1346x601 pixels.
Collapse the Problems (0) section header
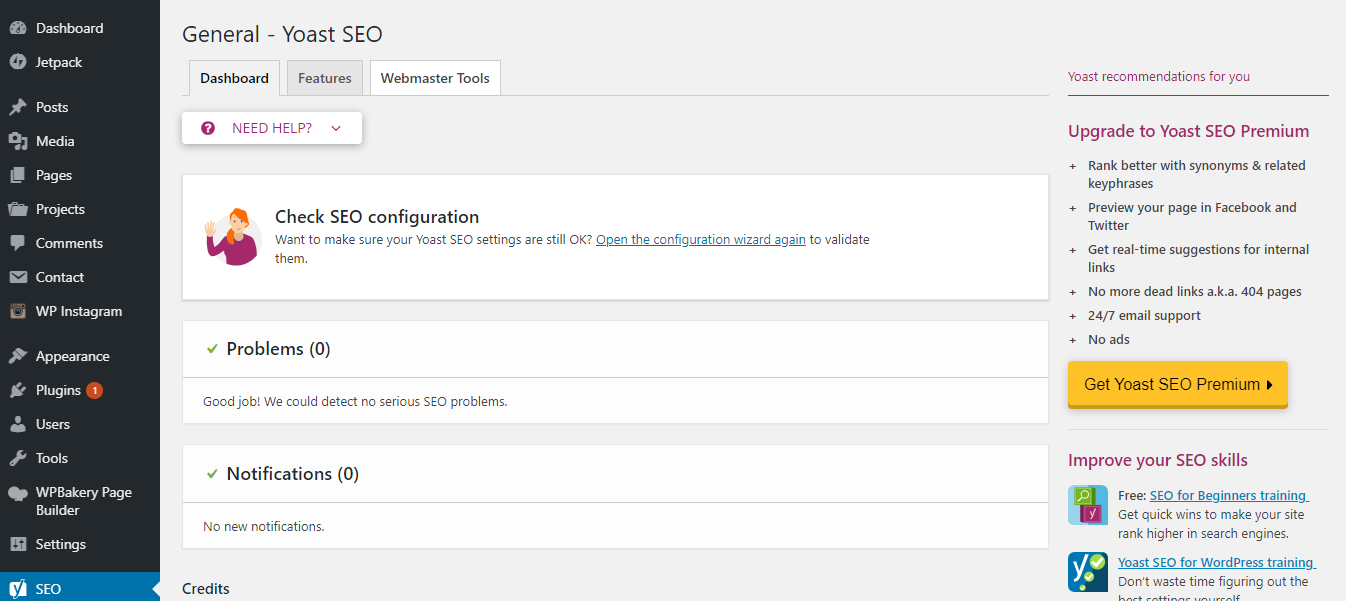tap(615, 349)
